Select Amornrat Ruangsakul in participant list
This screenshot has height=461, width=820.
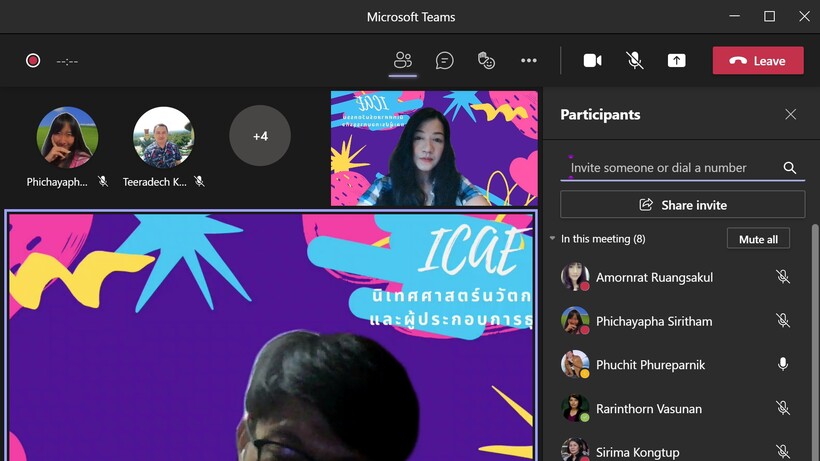[654, 277]
